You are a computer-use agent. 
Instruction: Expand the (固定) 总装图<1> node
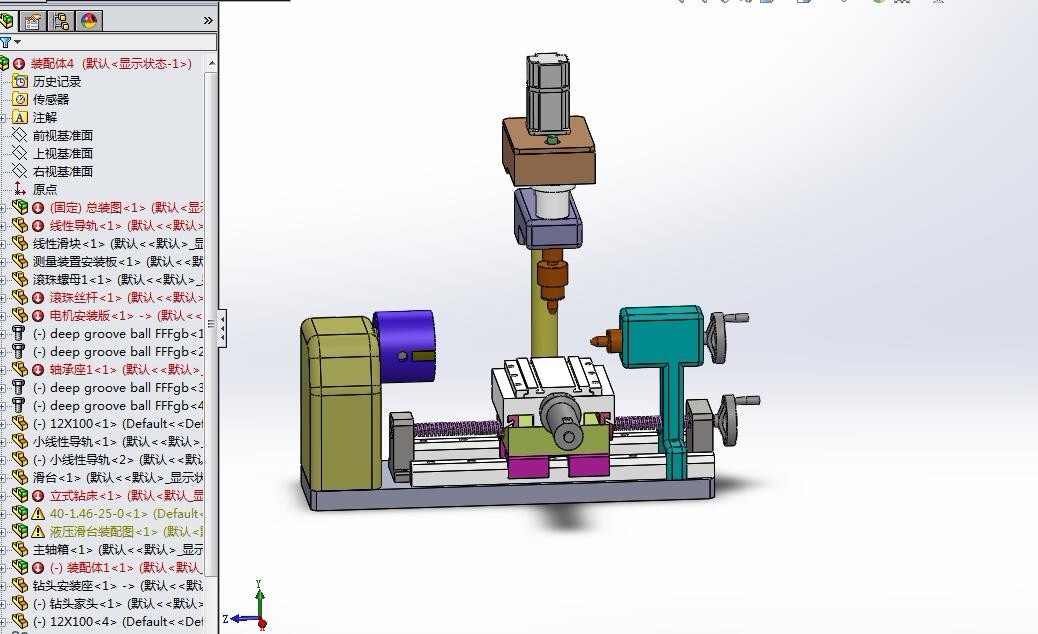[3, 208]
